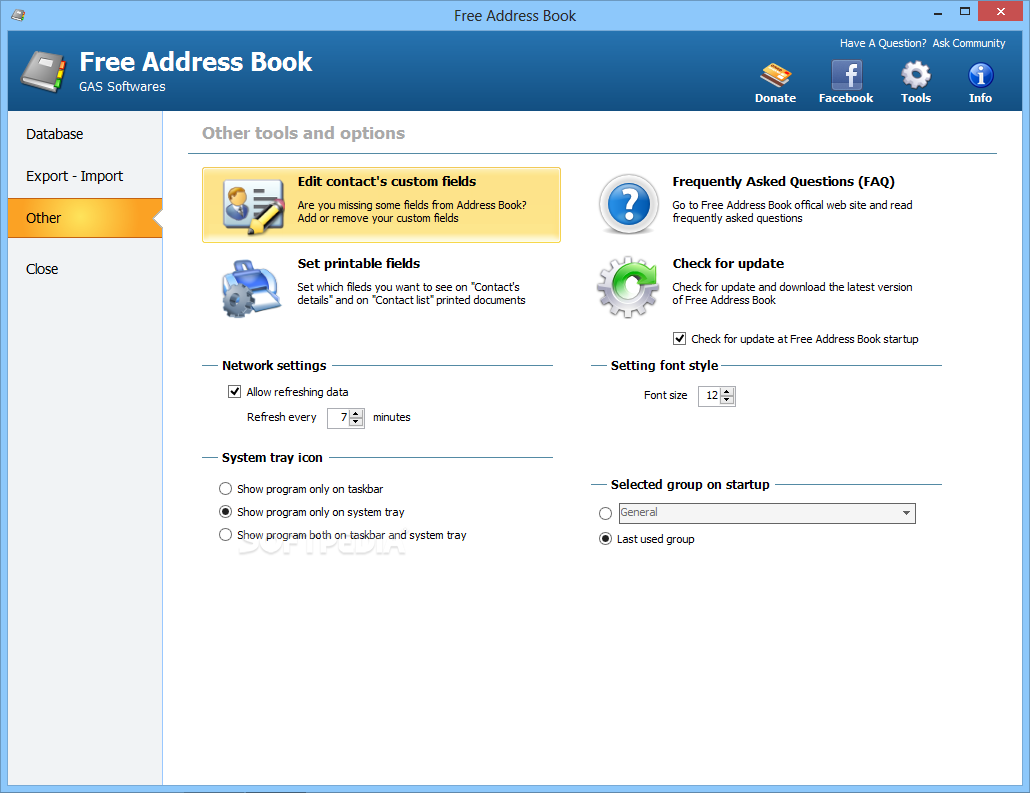
Task: Click Check for update title
Action: [x=728, y=264]
